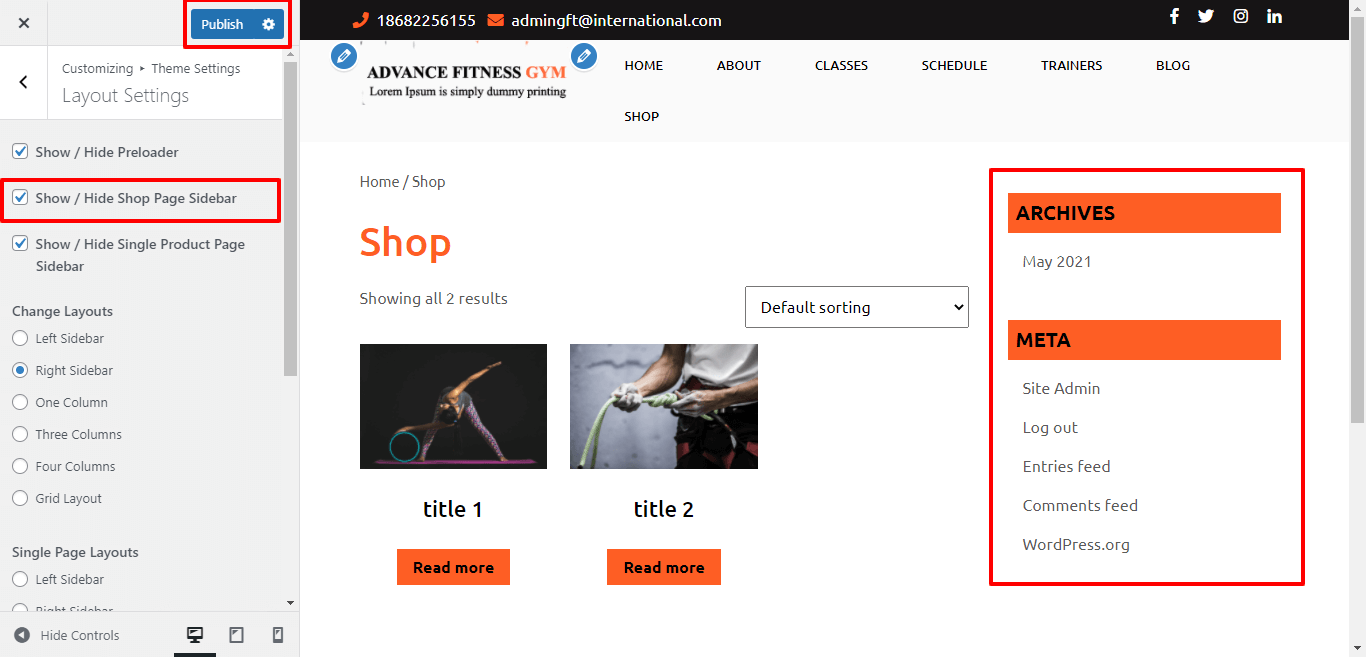Click the pencil edit icon left of logo
This screenshot has width=1366, height=657.
pos(344,56)
